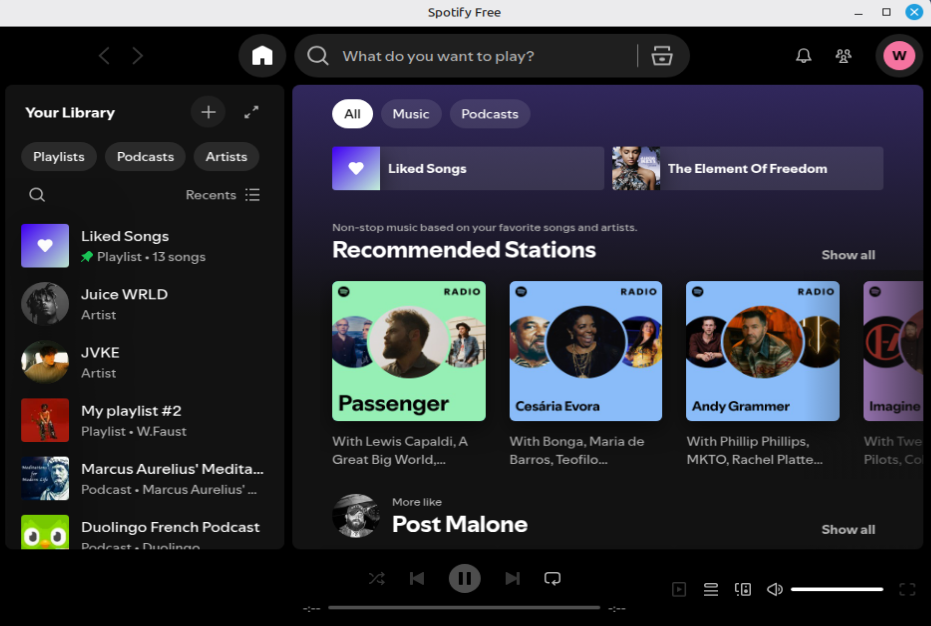931x626 pixels.
Task: Open the Friend Activity icon
Action: [x=843, y=56]
